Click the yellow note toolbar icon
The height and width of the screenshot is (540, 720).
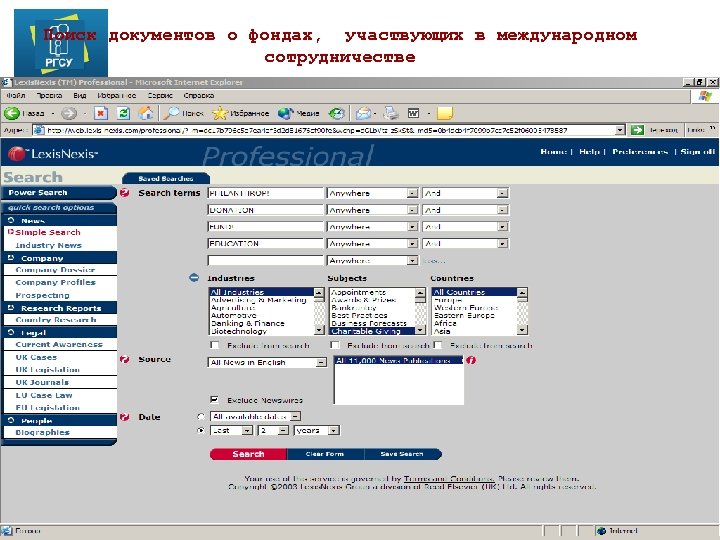click(x=444, y=113)
